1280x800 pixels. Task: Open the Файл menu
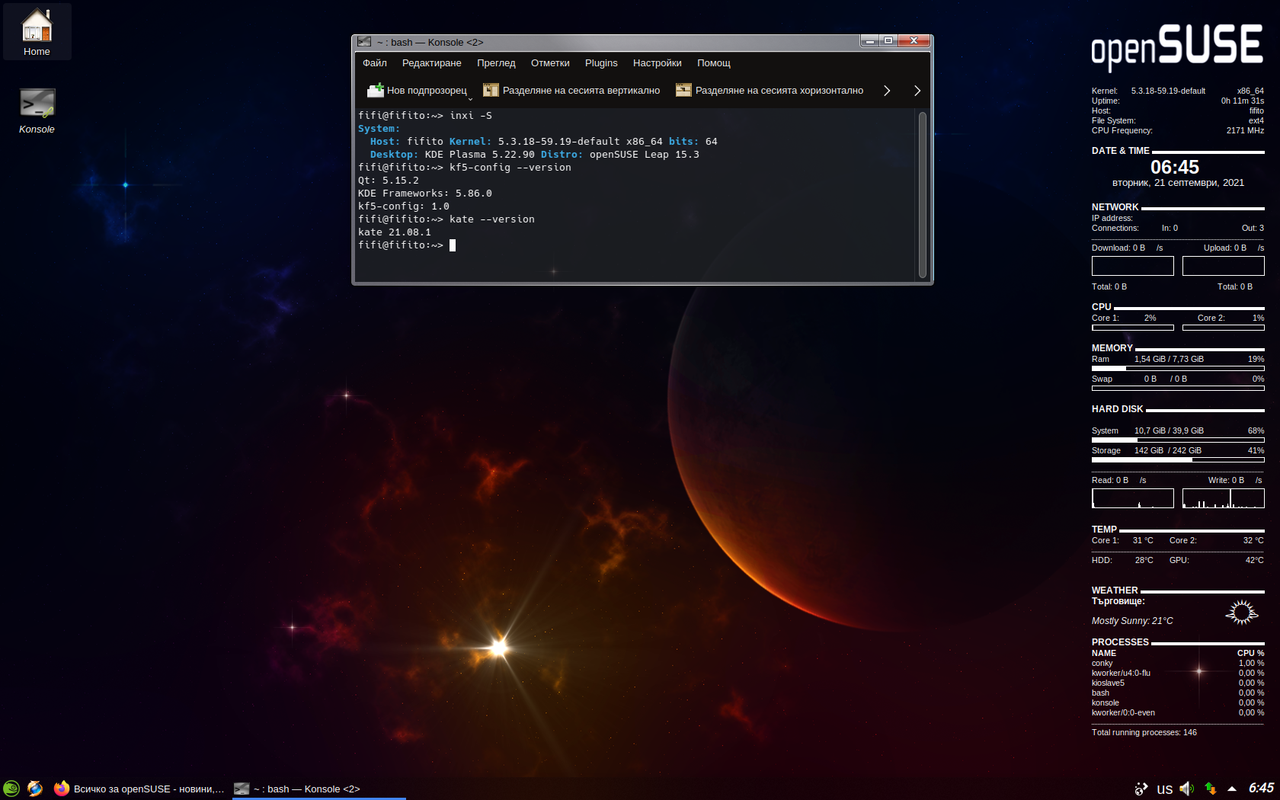coord(375,63)
